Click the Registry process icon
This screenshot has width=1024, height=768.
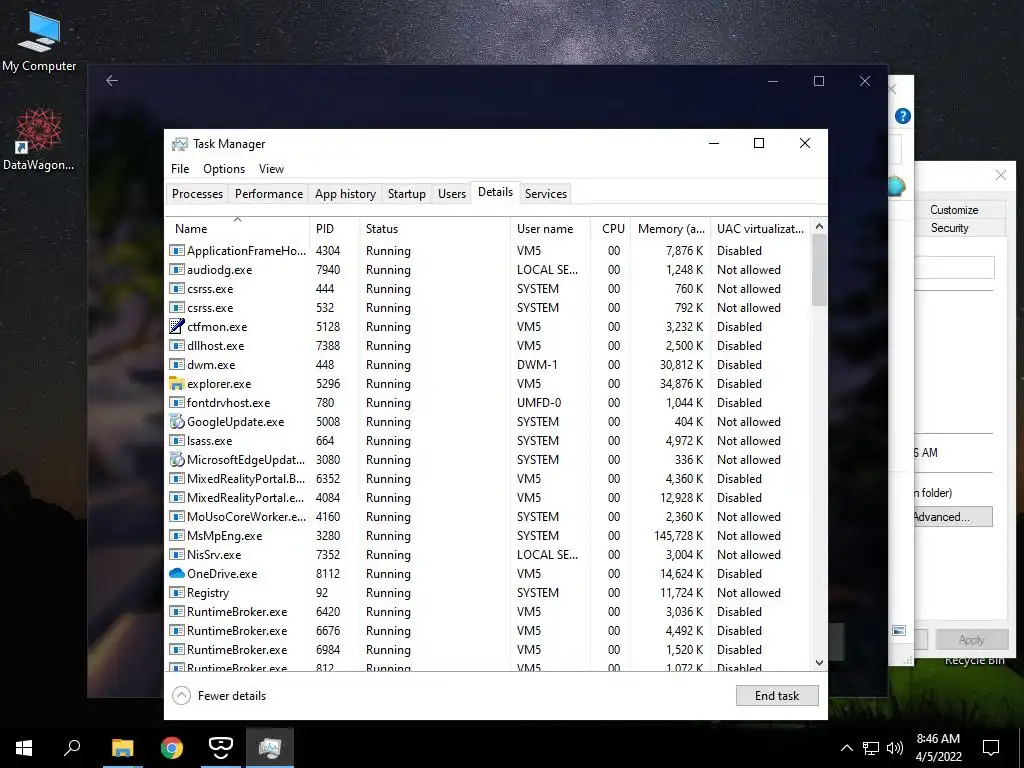(x=176, y=592)
